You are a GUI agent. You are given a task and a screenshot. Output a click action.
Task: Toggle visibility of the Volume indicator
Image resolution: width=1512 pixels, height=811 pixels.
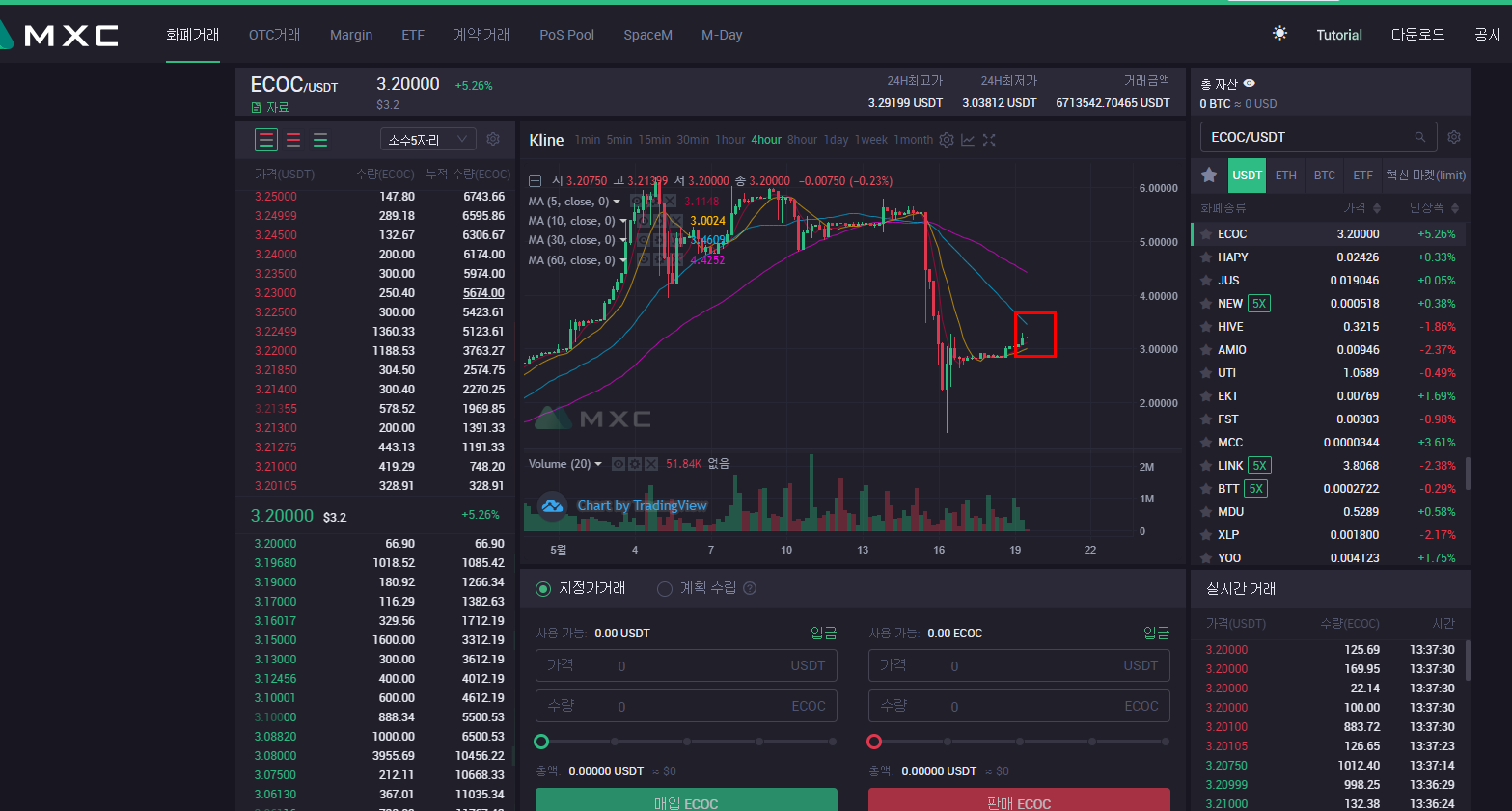pyautogui.click(x=619, y=464)
